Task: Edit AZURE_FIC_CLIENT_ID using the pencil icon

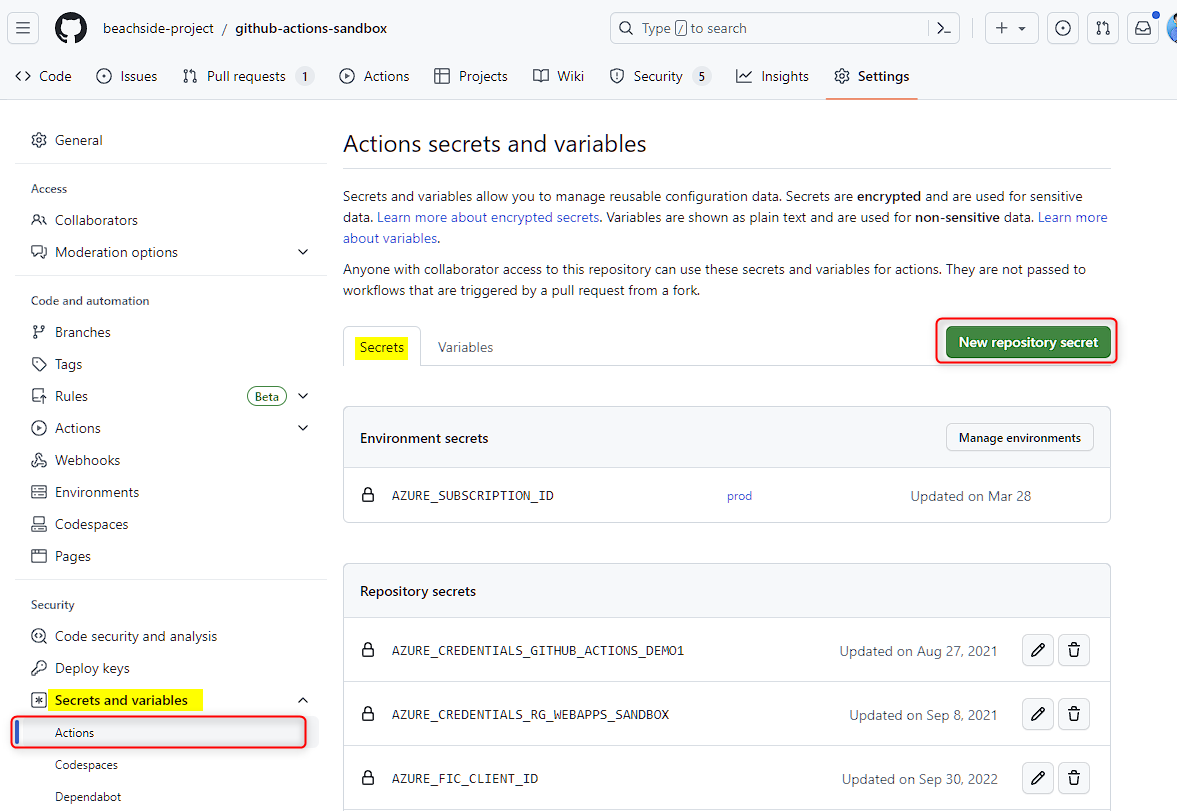Action: click(x=1037, y=778)
